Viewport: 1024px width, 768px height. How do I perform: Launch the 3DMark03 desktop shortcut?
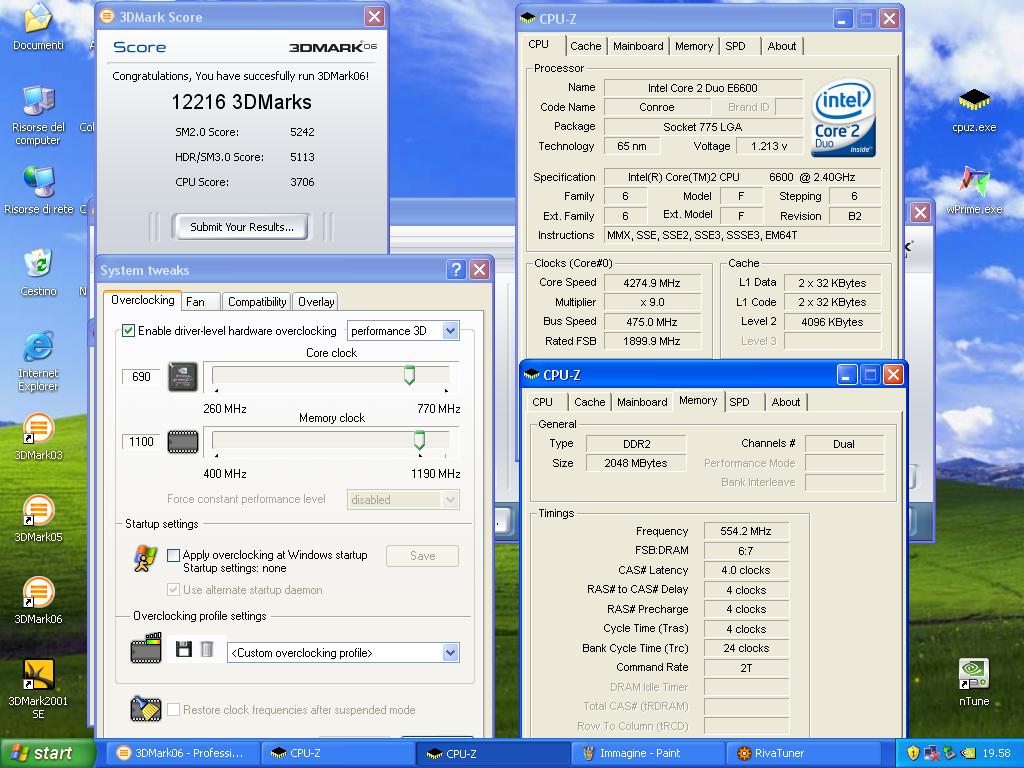(38, 436)
